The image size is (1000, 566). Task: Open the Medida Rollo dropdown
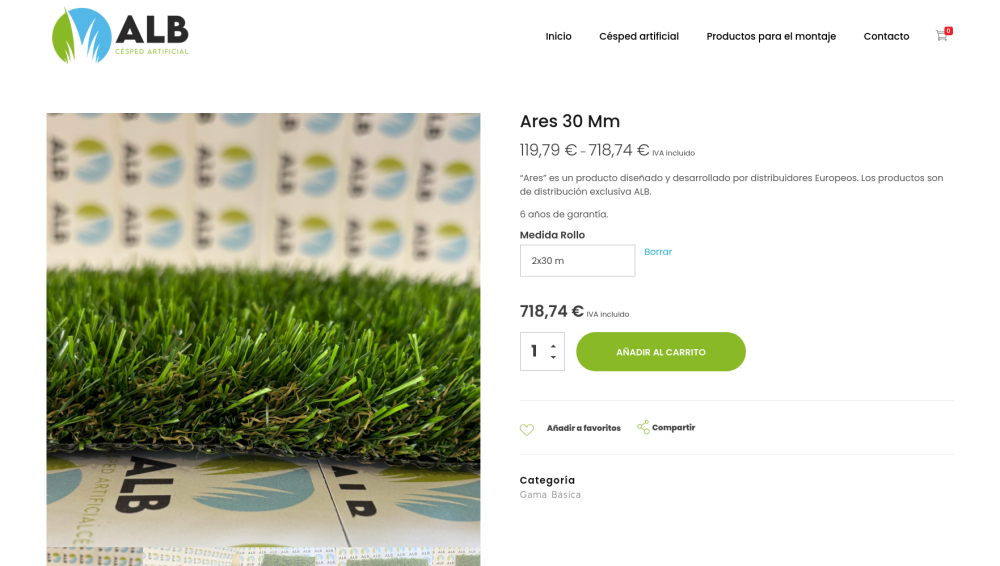[x=577, y=260]
